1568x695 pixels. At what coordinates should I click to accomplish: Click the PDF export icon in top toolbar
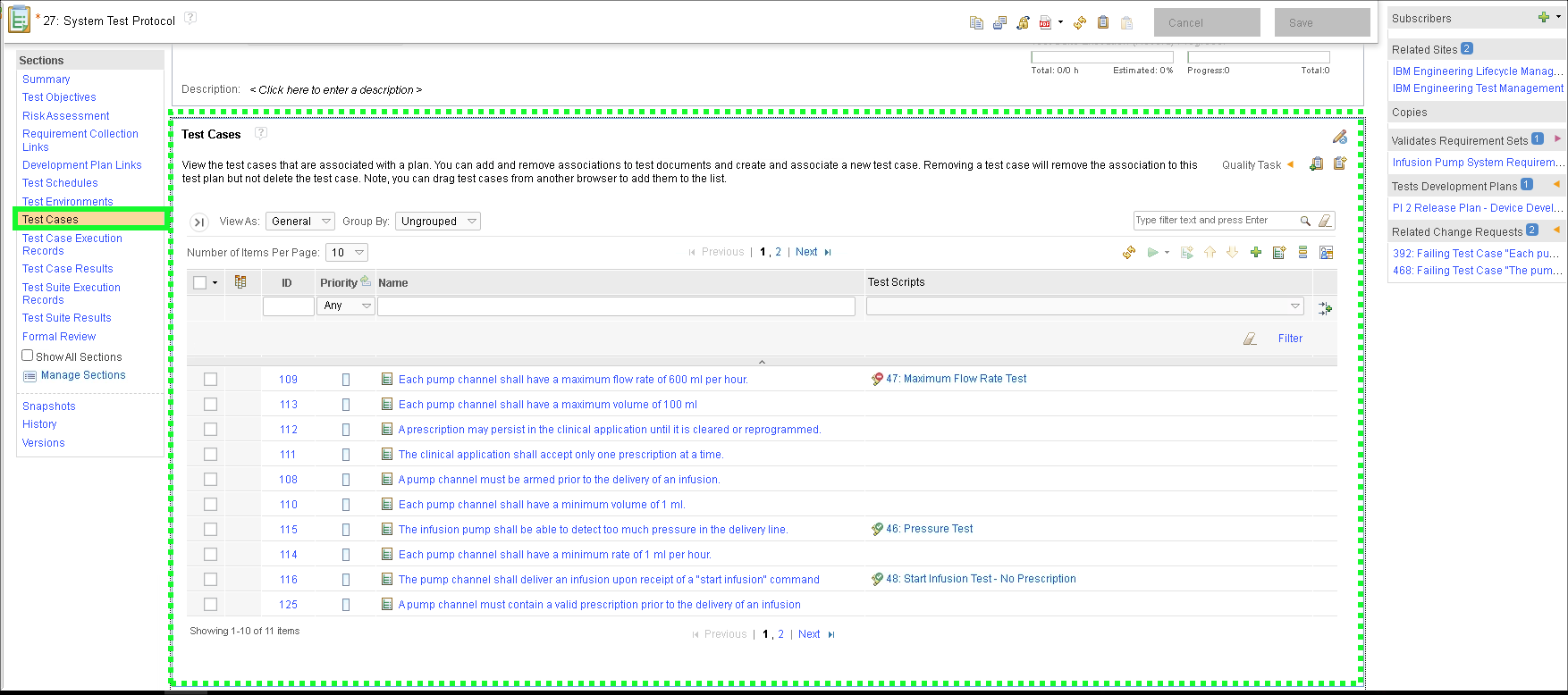[1044, 23]
